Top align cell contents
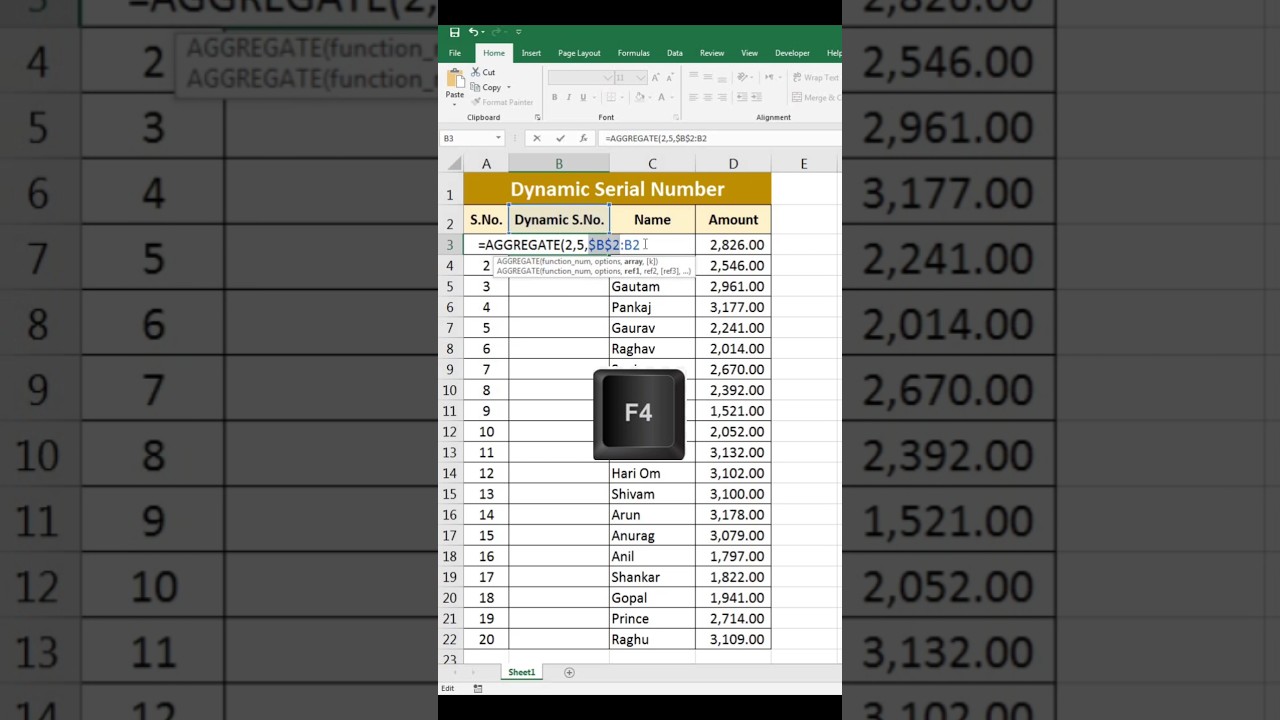Image resolution: width=1280 pixels, height=720 pixels. pos(693,77)
